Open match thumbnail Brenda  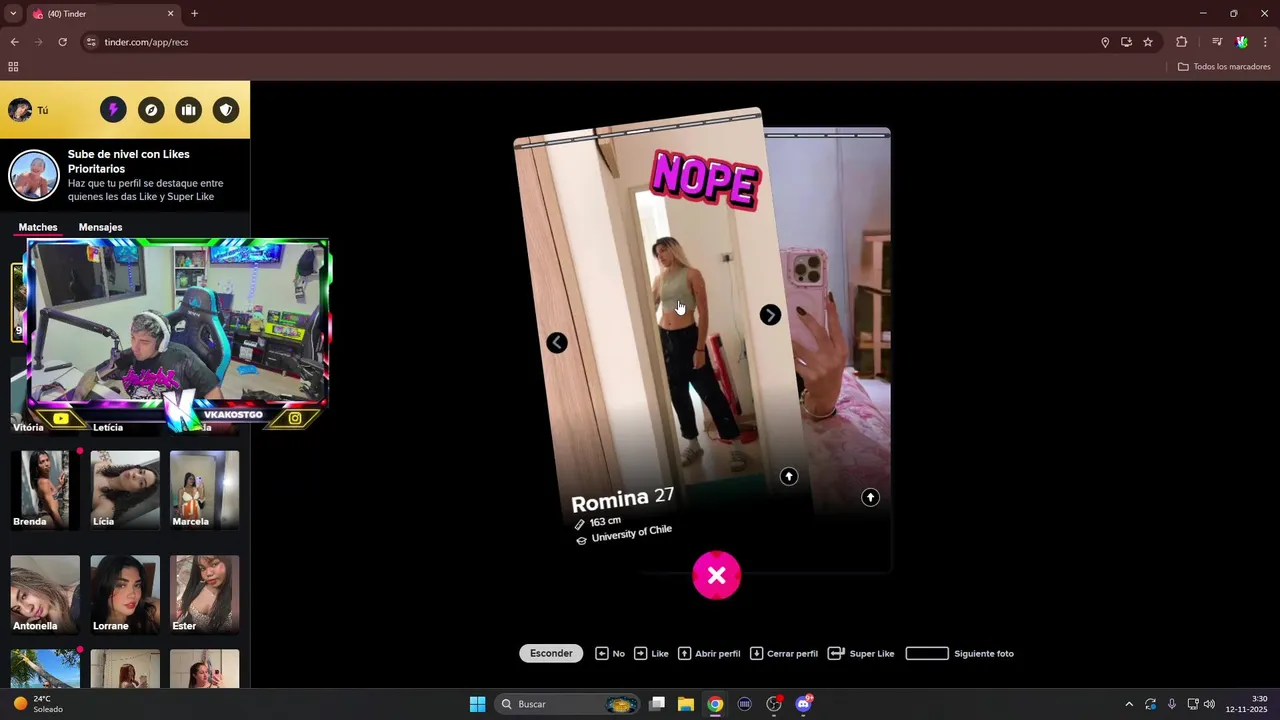pos(45,489)
